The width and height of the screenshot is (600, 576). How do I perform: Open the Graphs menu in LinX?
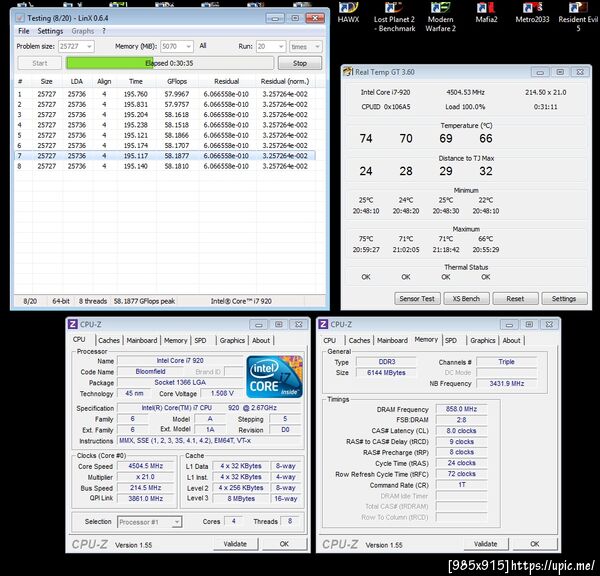(83, 31)
